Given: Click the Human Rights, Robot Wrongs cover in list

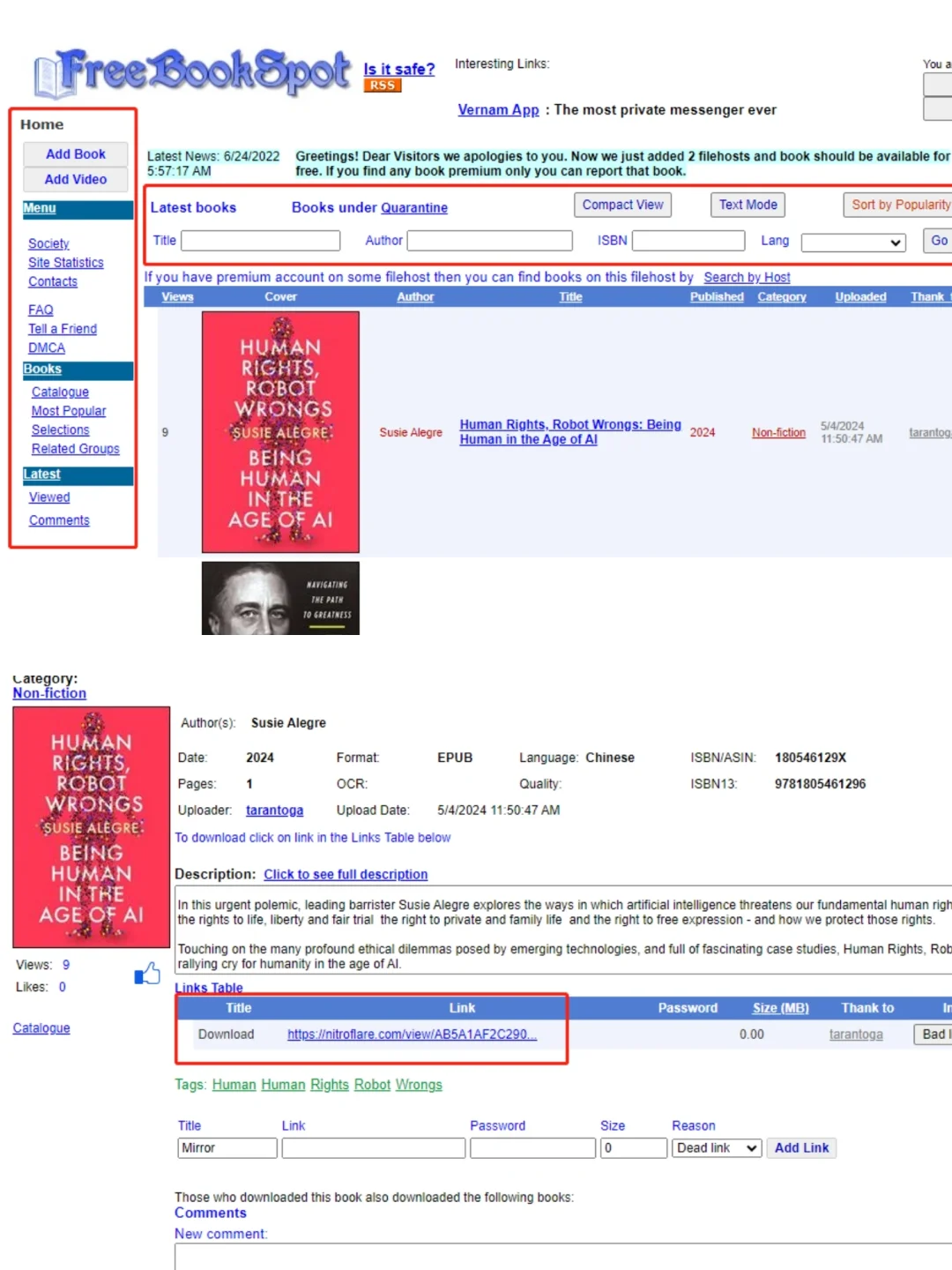Looking at the screenshot, I should pos(280,432).
